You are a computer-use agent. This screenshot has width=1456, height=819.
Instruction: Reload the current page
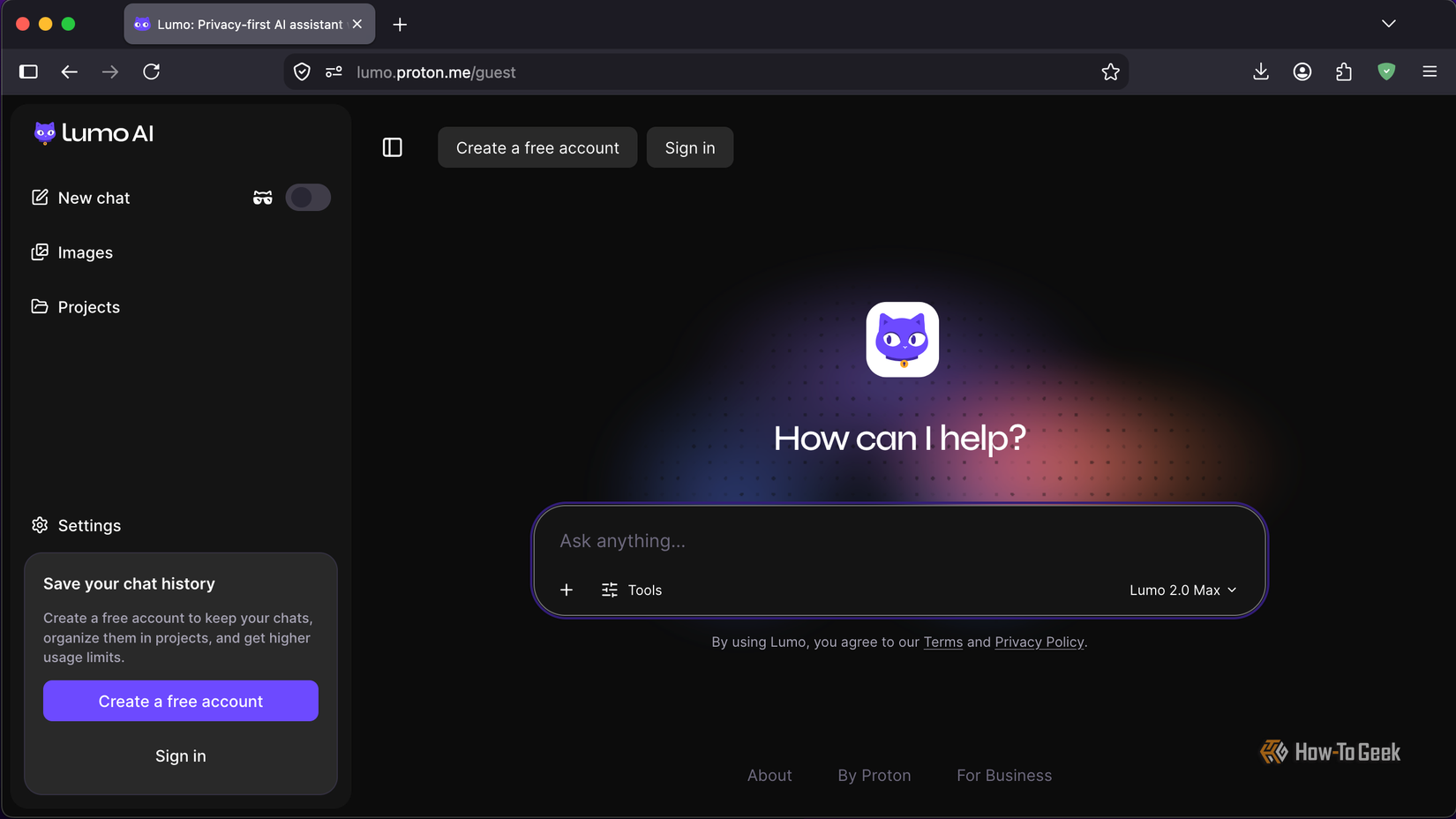[152, 71]
